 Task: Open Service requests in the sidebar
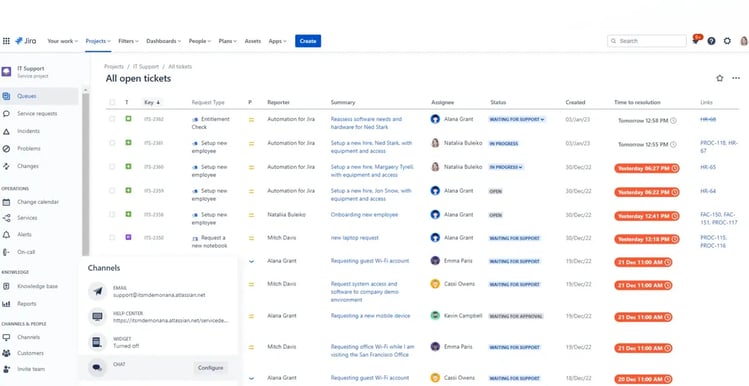coord(37,114)
